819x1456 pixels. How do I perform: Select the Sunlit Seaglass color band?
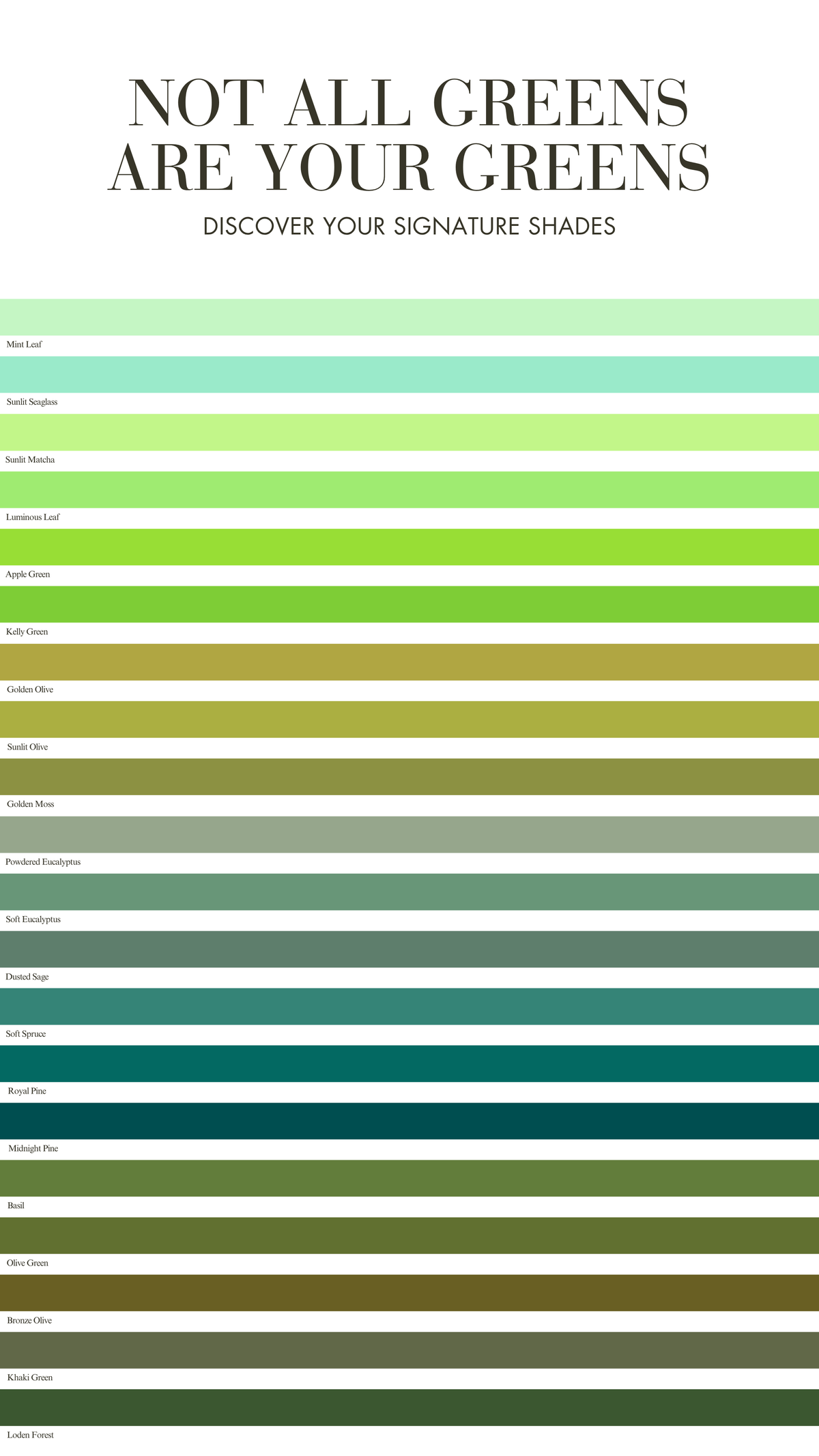pos(409,374)
